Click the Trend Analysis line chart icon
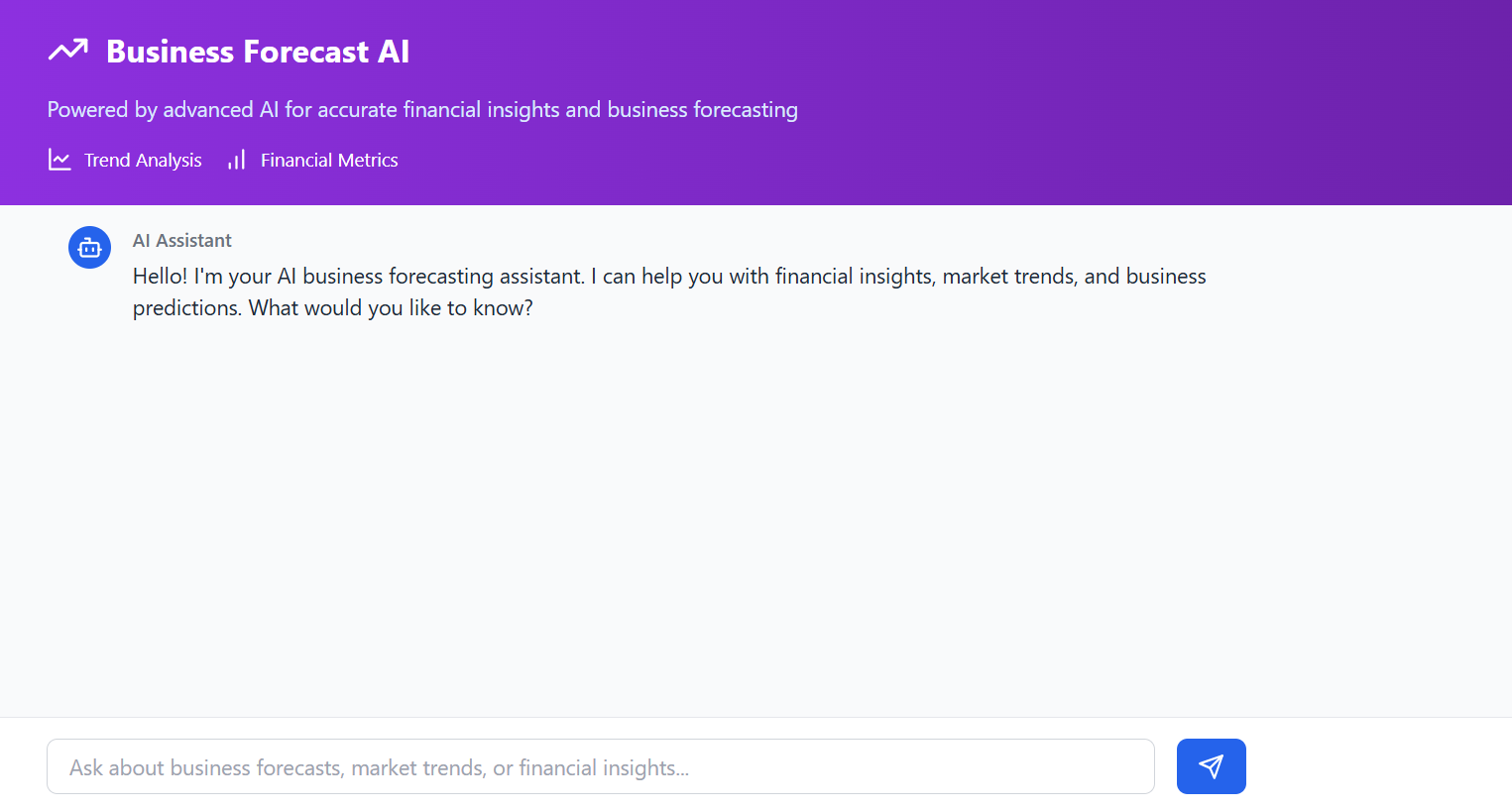1512x812 pixels. point(59,160)
